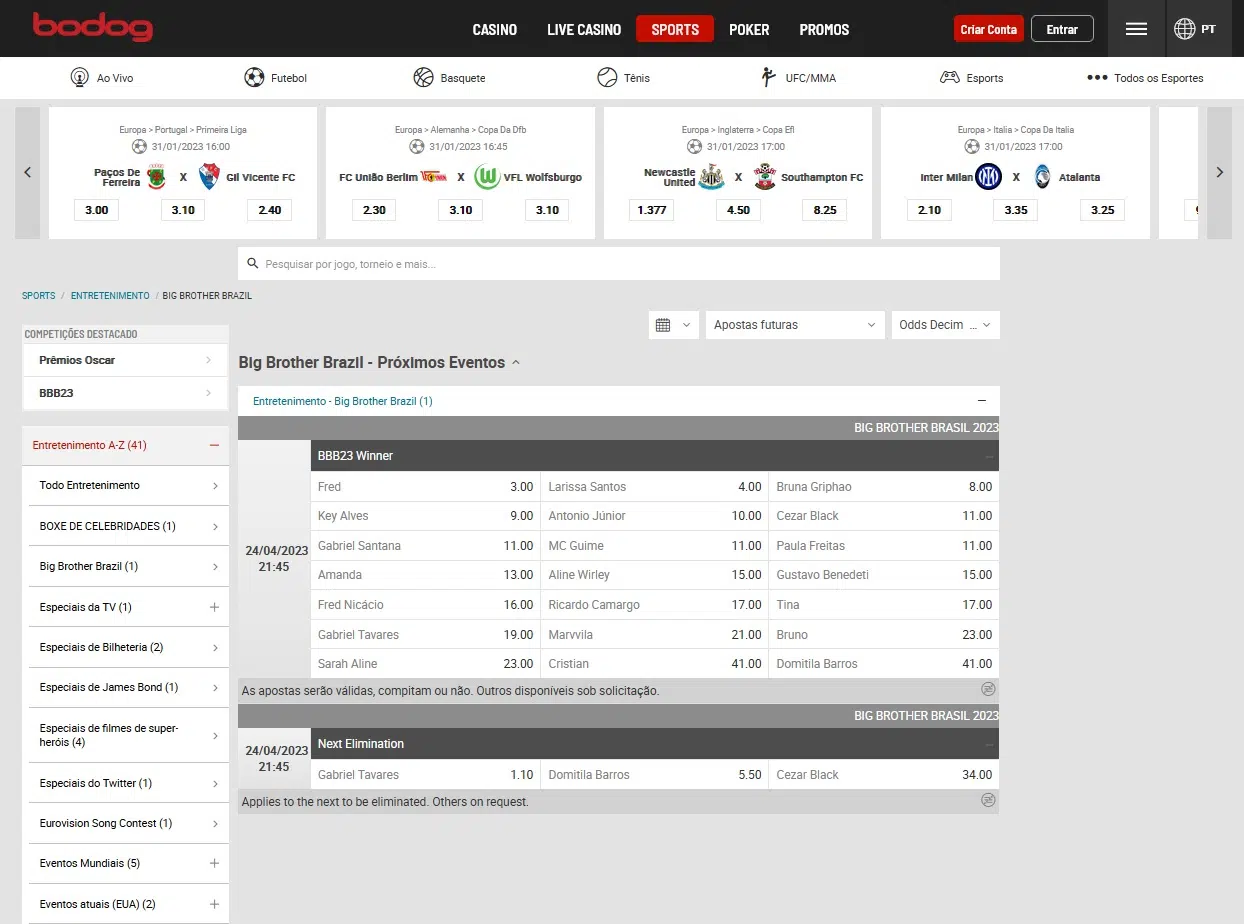This screenshot has width=1244, height=924.
Task: Click the Bodog logo
Action: (x=92, y=27)
